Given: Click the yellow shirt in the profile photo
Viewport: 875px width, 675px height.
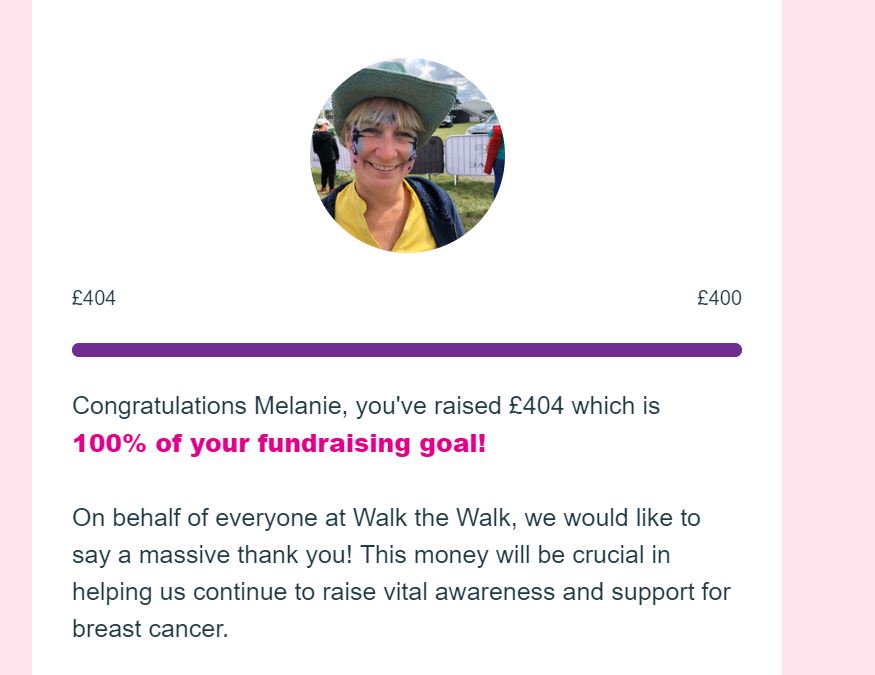Looking at the screenshot, I should point(385,218).
